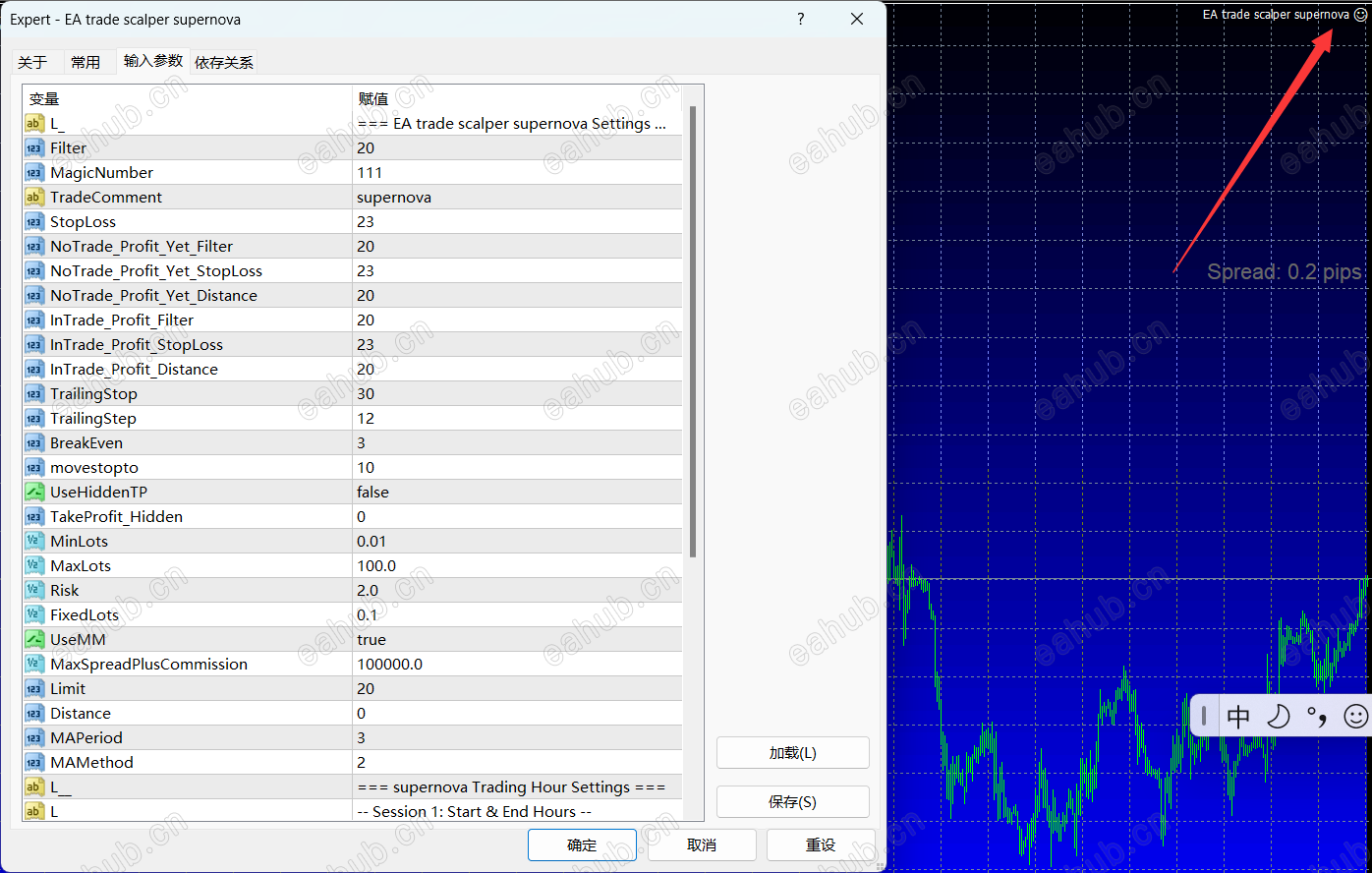
Task: Click the 变量 column header
Action: tap(187, 98)
